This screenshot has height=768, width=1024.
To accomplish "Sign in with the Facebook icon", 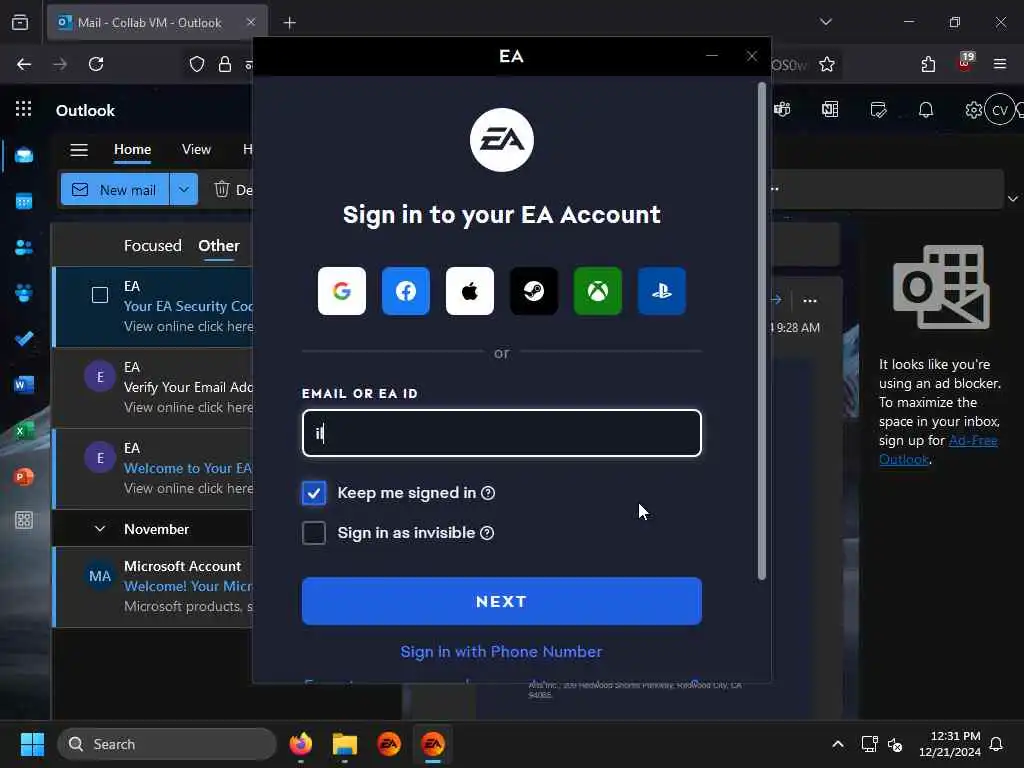I will (406, 291).
